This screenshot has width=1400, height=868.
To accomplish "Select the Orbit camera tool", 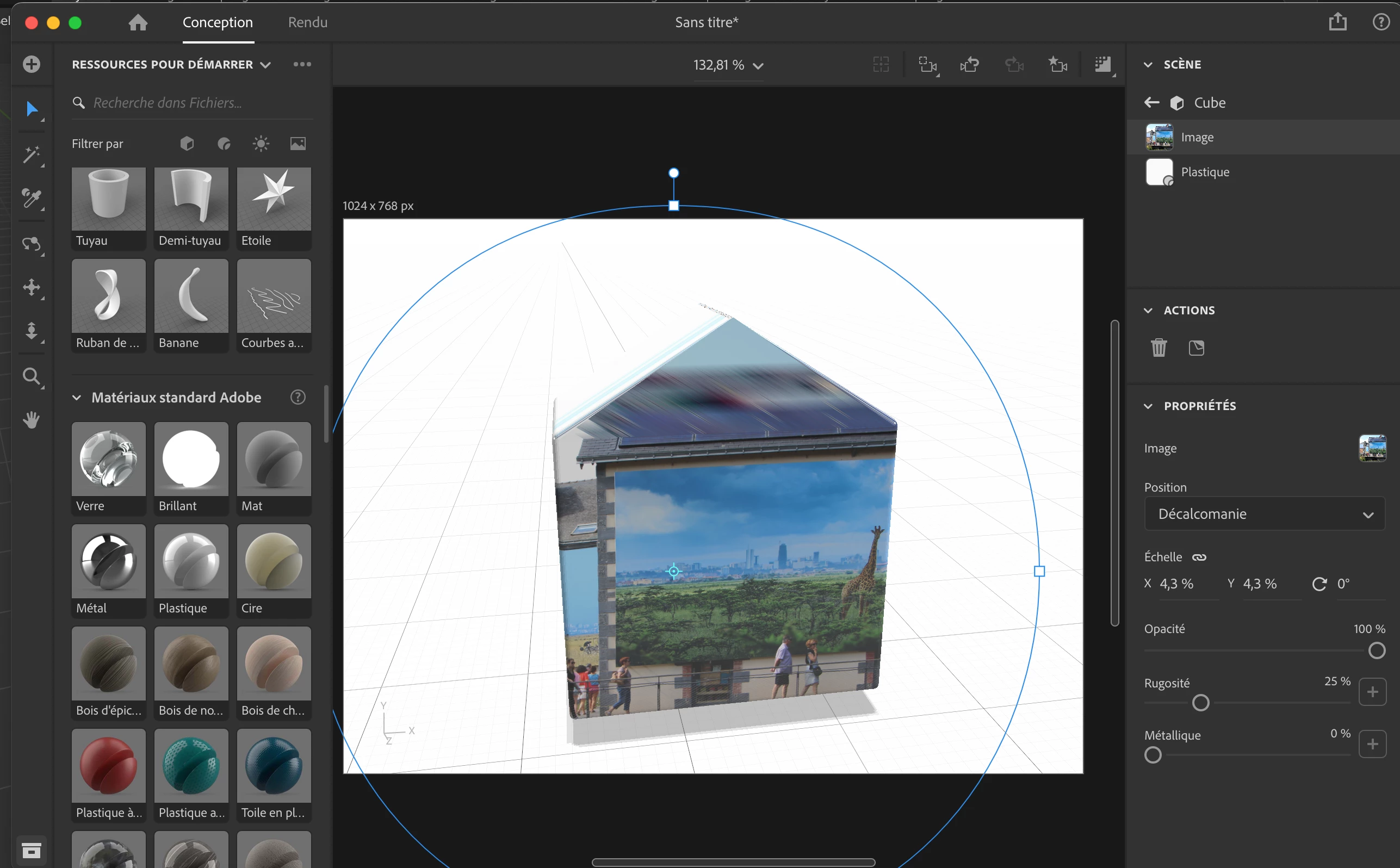I will (32, 244).
